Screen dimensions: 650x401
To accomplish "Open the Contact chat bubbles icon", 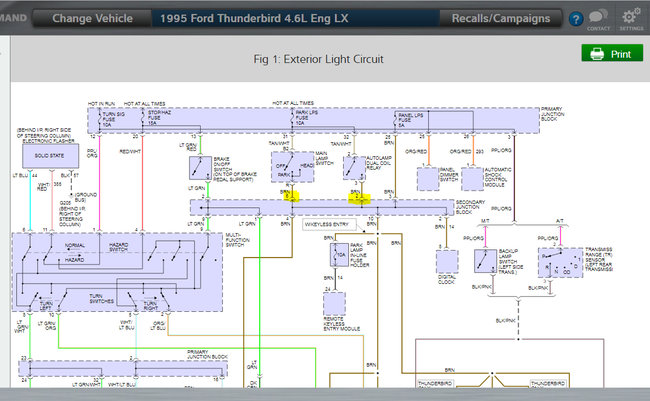I will pos(598,19).
